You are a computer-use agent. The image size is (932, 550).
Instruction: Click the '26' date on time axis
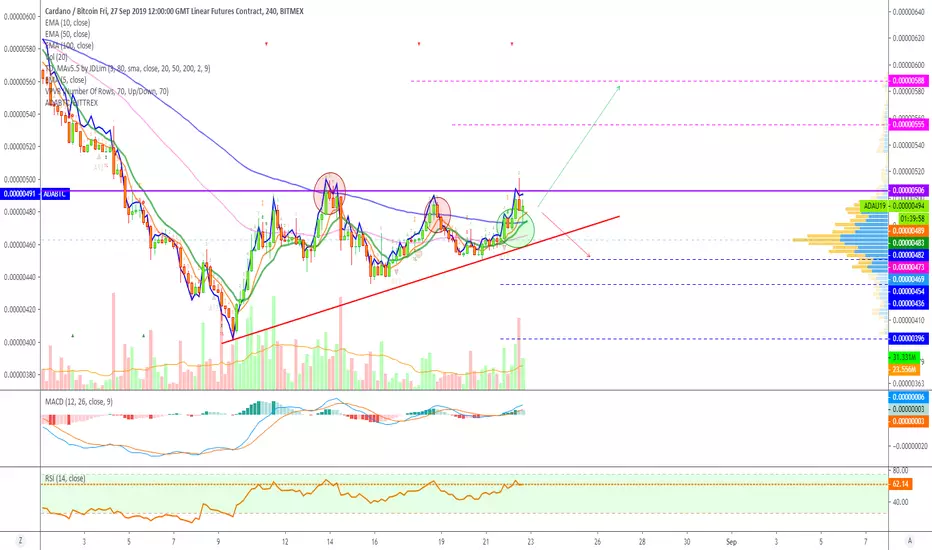pos(597,542)
